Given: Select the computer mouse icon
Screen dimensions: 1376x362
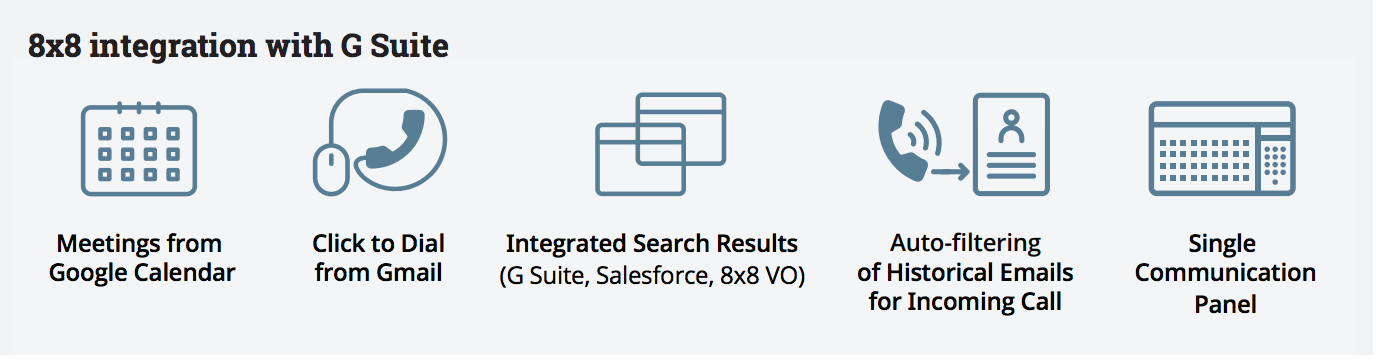Looking at the screenshot, I should (331, 169).
